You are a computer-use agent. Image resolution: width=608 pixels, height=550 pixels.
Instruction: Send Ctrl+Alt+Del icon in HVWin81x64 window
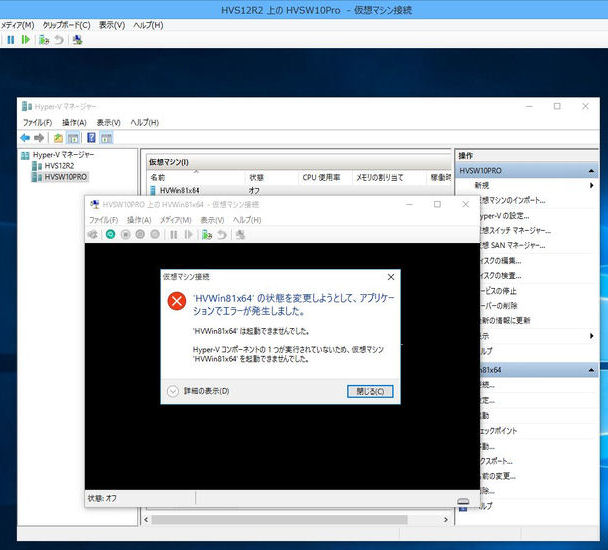point(93,234)
